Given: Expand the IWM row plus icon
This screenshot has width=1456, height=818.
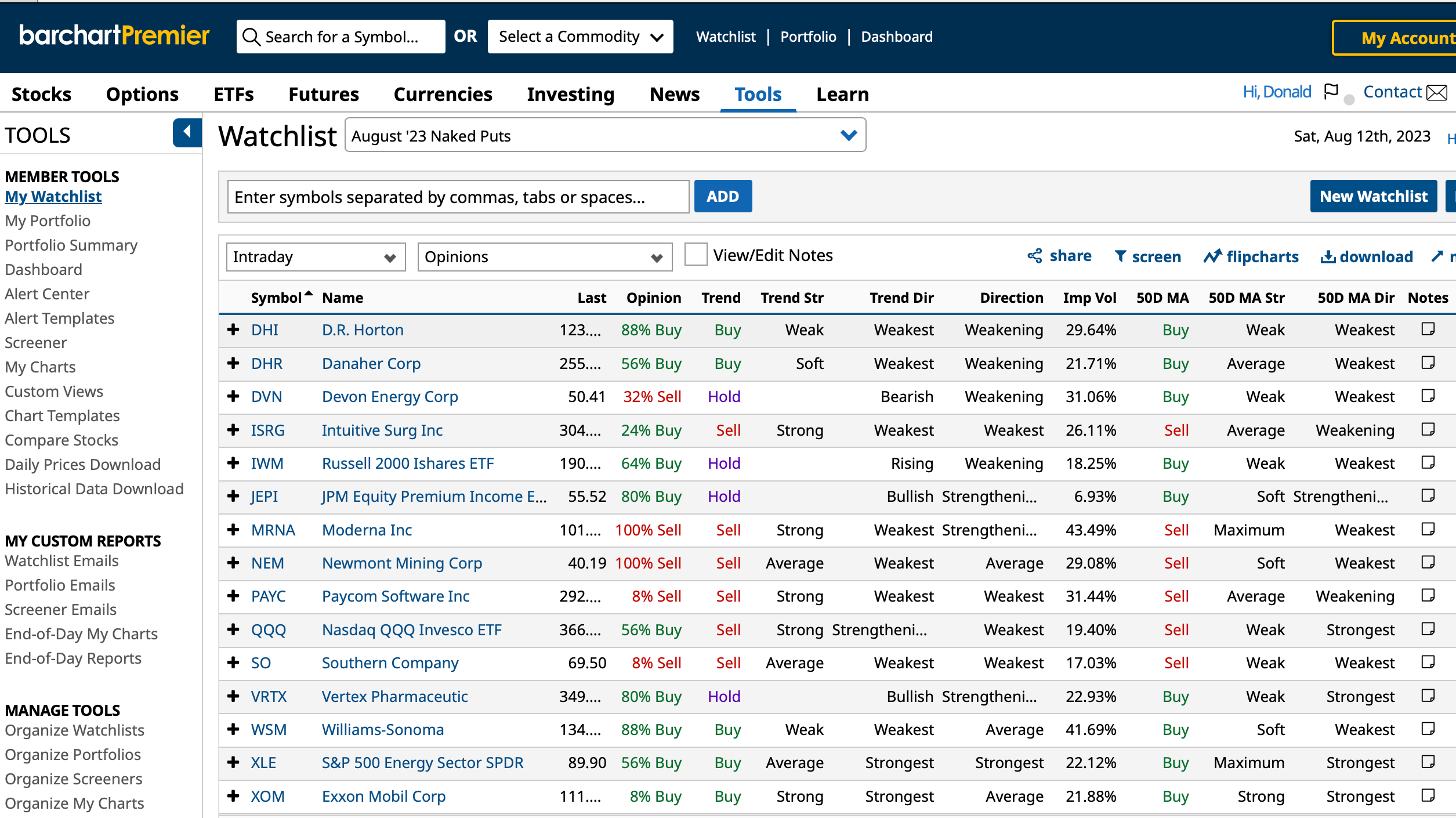Looking at the screenshot, I should pos(233,463).
